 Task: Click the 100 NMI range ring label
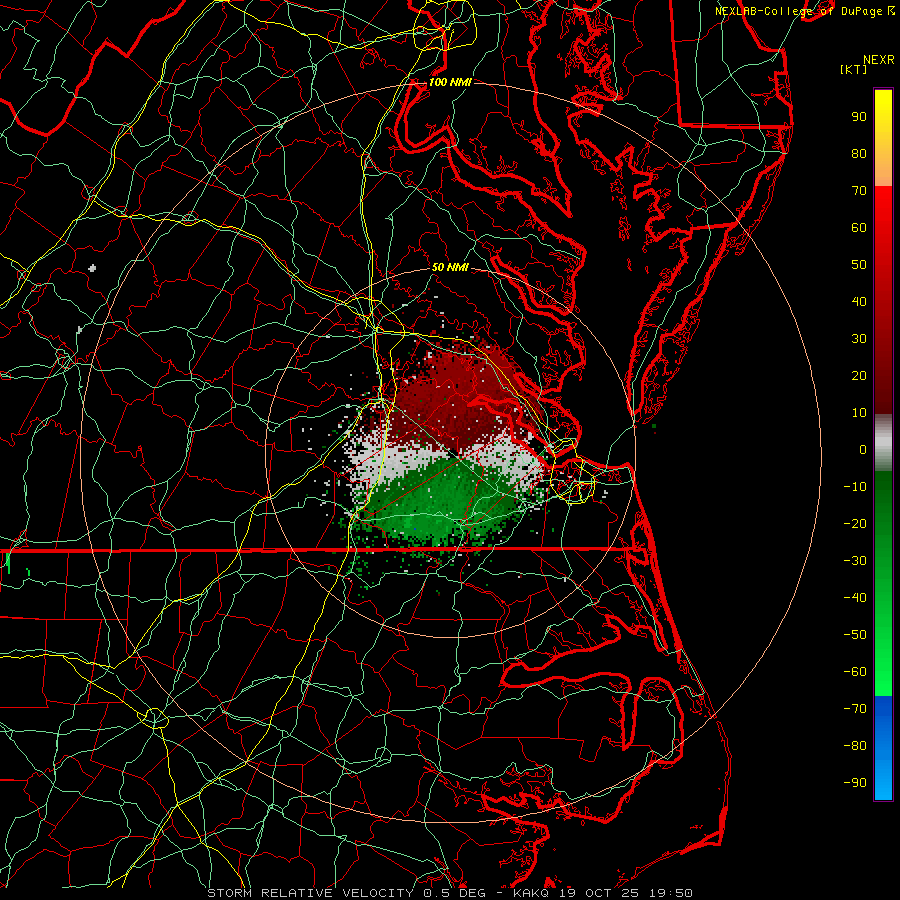point(450,82)
